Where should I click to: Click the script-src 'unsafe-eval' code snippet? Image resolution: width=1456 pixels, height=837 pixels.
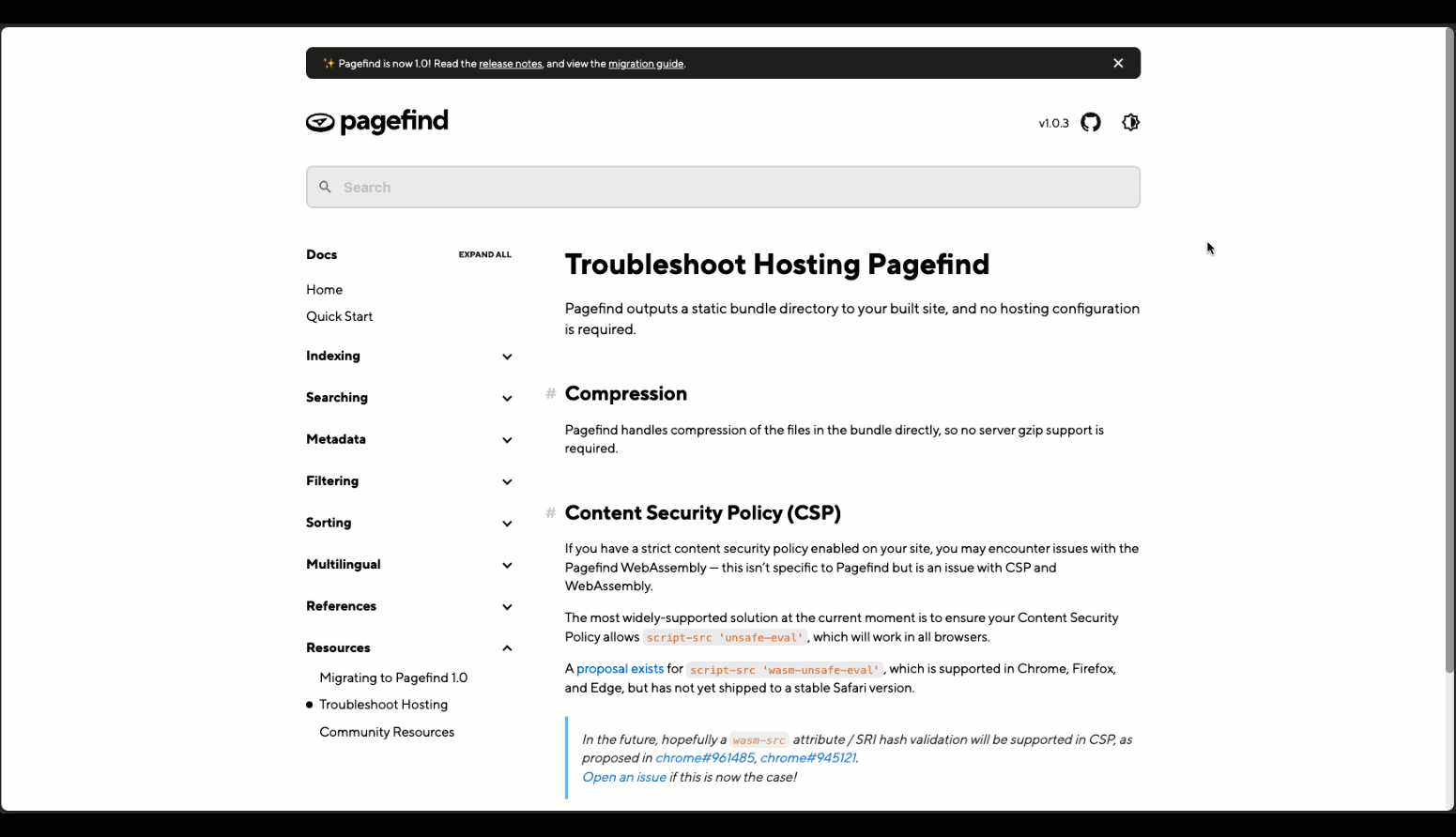tap(725, 637)
